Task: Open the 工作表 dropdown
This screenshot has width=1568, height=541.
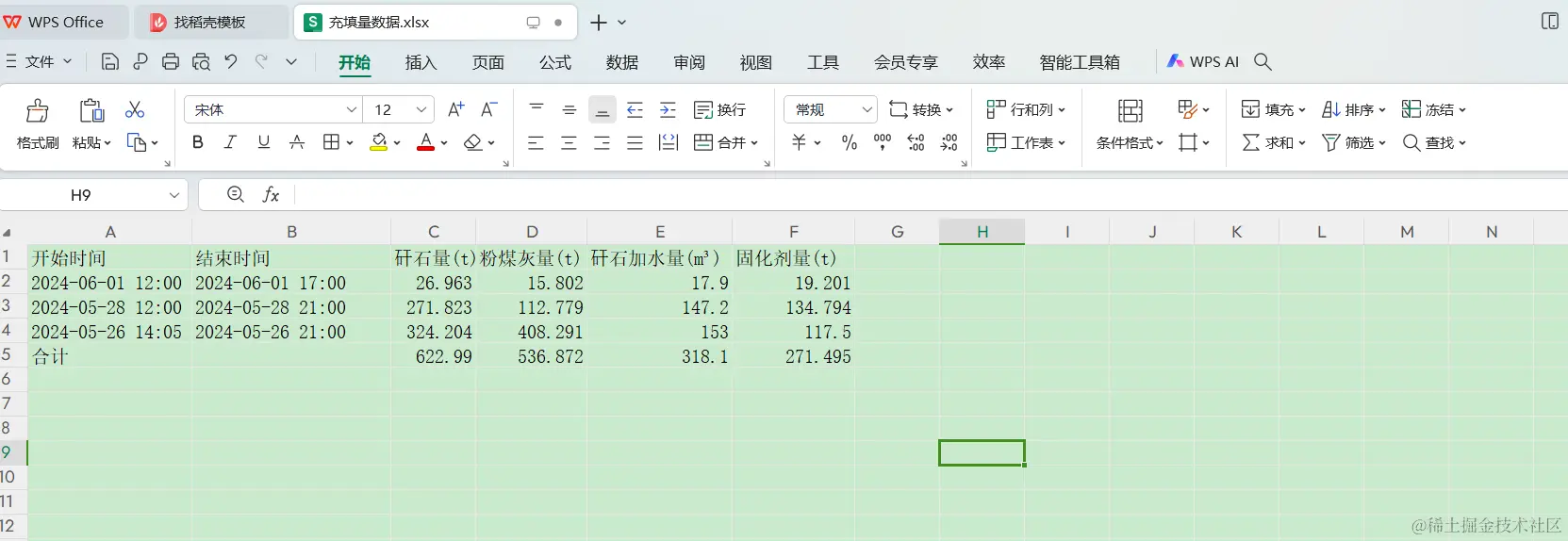Action: tap(1026, 142)
